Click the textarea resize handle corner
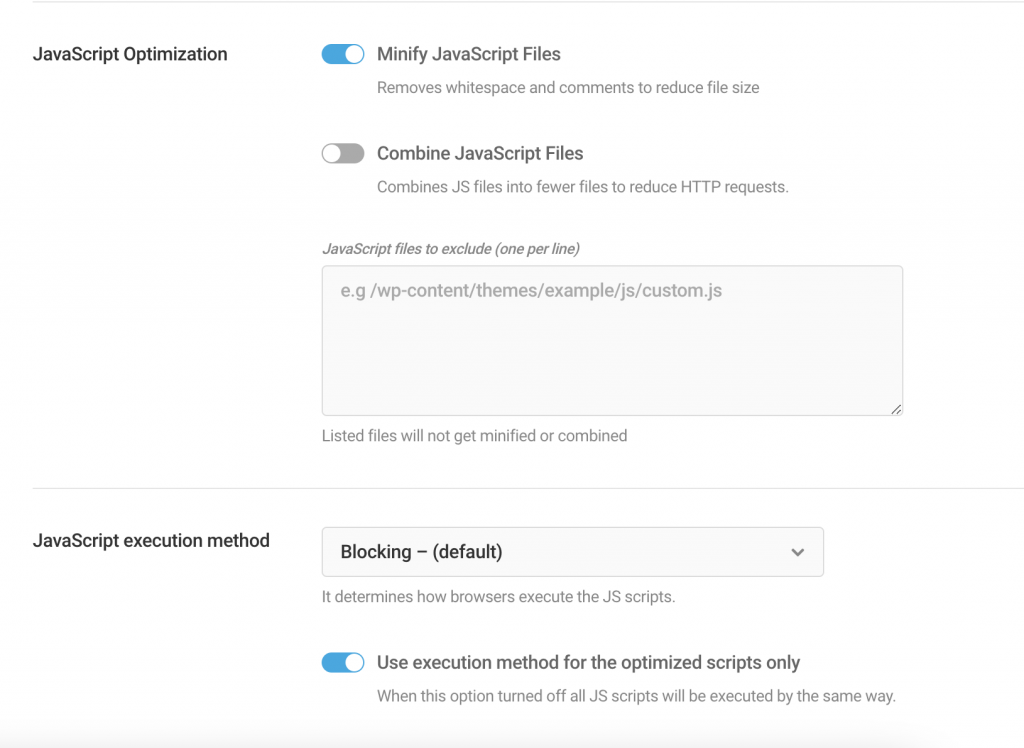Viewport: 1024px width, 748px height. (896, 409)
